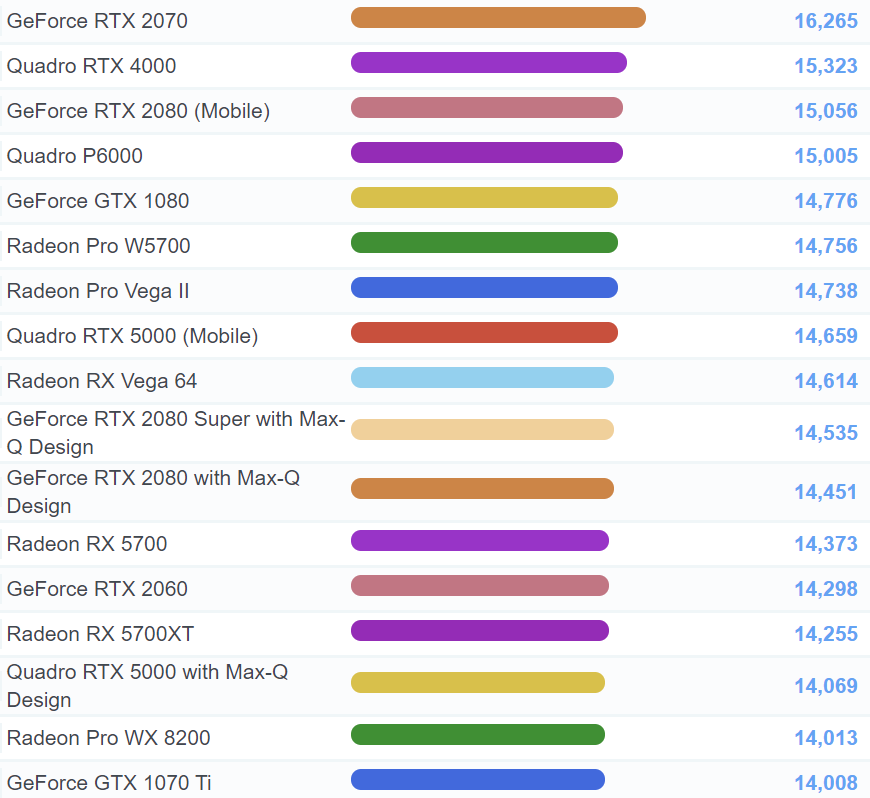The height and width of the screenshot is (798, 870).
Task: Click the 14,659 score value
Action: click(x=826, y=336)
